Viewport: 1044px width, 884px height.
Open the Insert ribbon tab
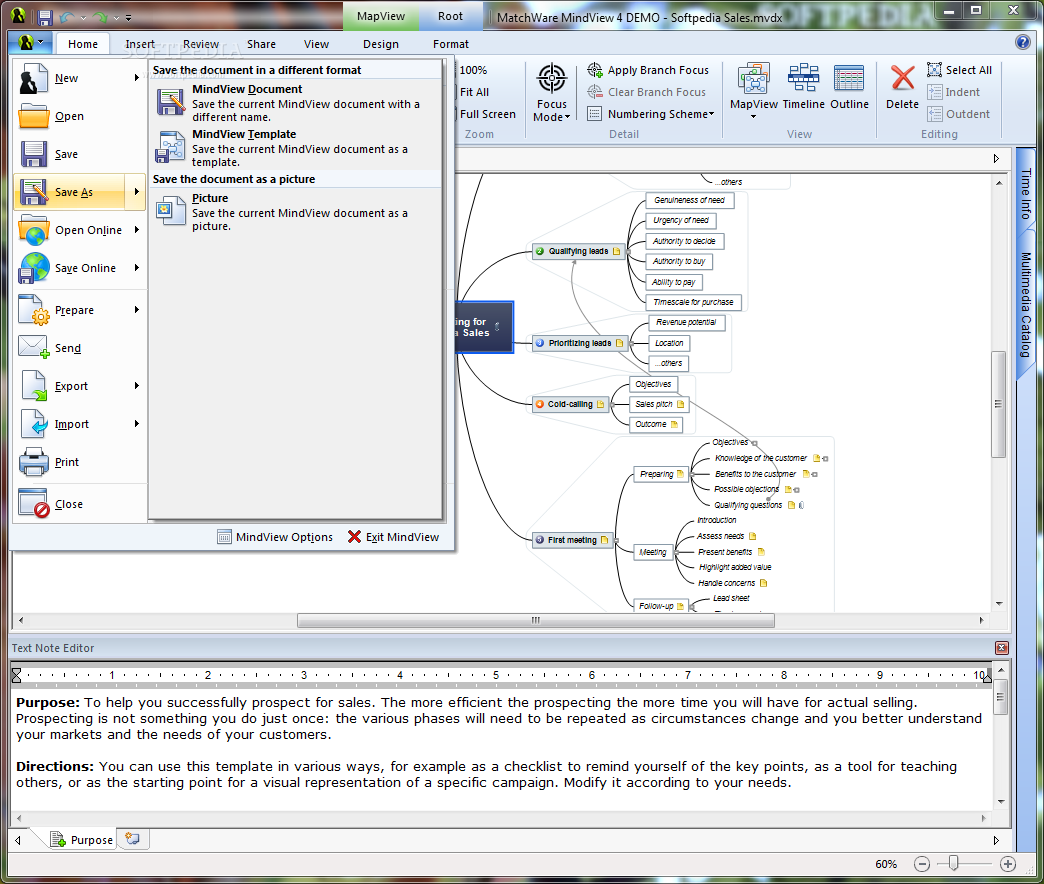point(140,44)
